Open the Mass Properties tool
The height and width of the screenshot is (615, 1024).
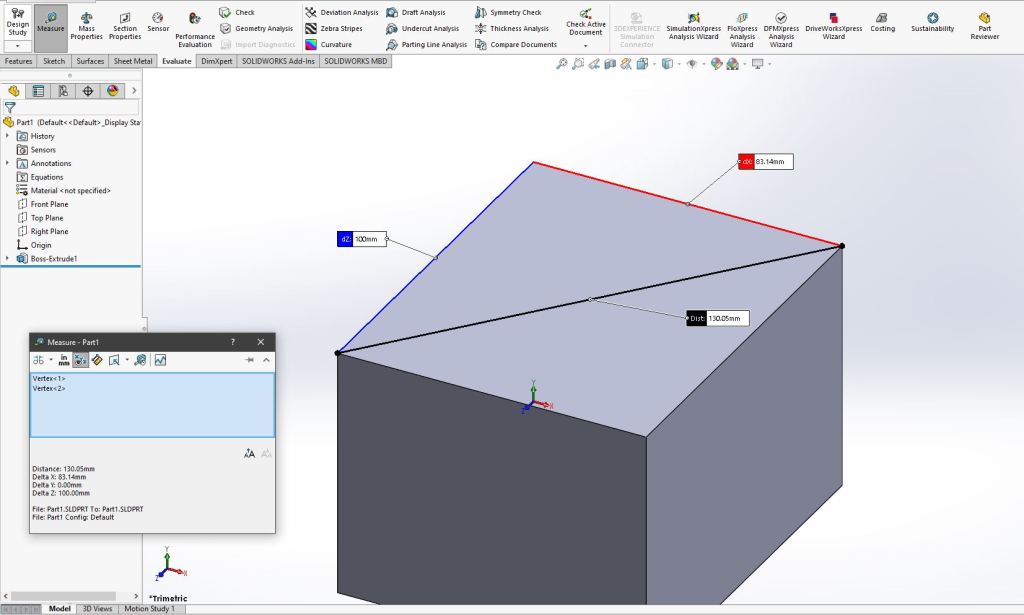coord(86,26)
